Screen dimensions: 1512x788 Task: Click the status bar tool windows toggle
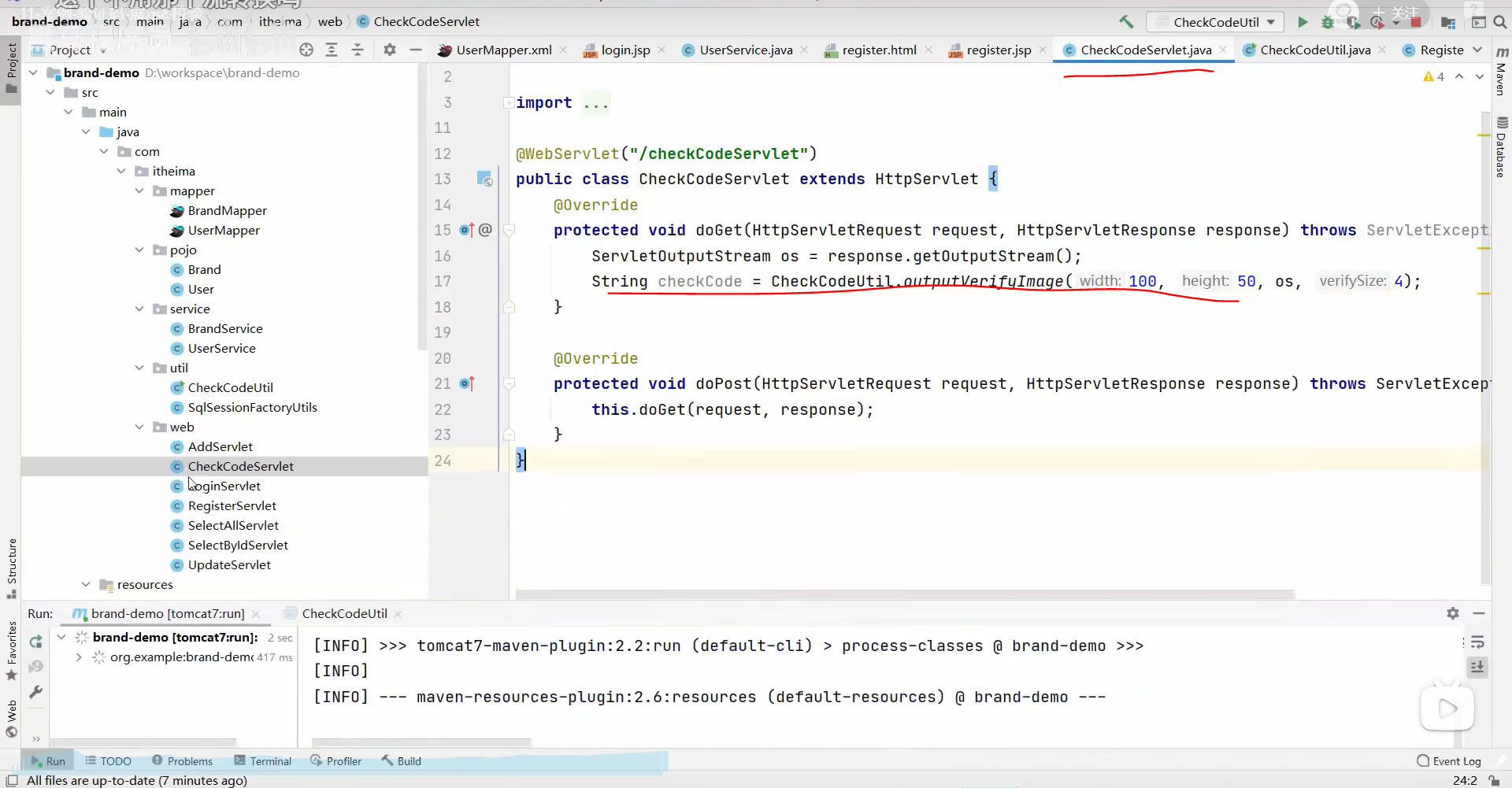tap(12, 780)
